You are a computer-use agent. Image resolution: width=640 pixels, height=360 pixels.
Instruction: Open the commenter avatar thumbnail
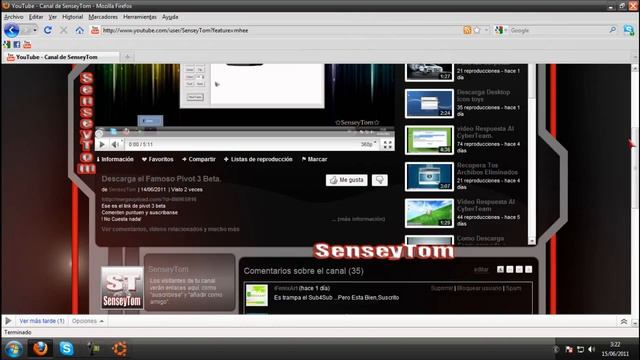(x=256, y=295)
